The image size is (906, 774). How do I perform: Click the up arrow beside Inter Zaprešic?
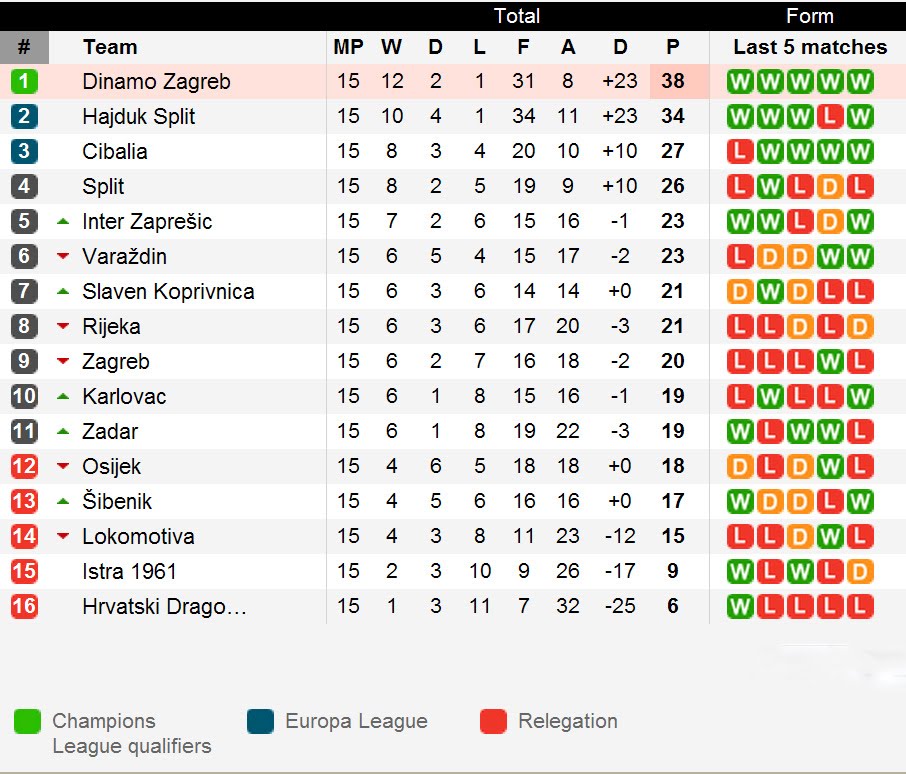click(x=63, y=221)
